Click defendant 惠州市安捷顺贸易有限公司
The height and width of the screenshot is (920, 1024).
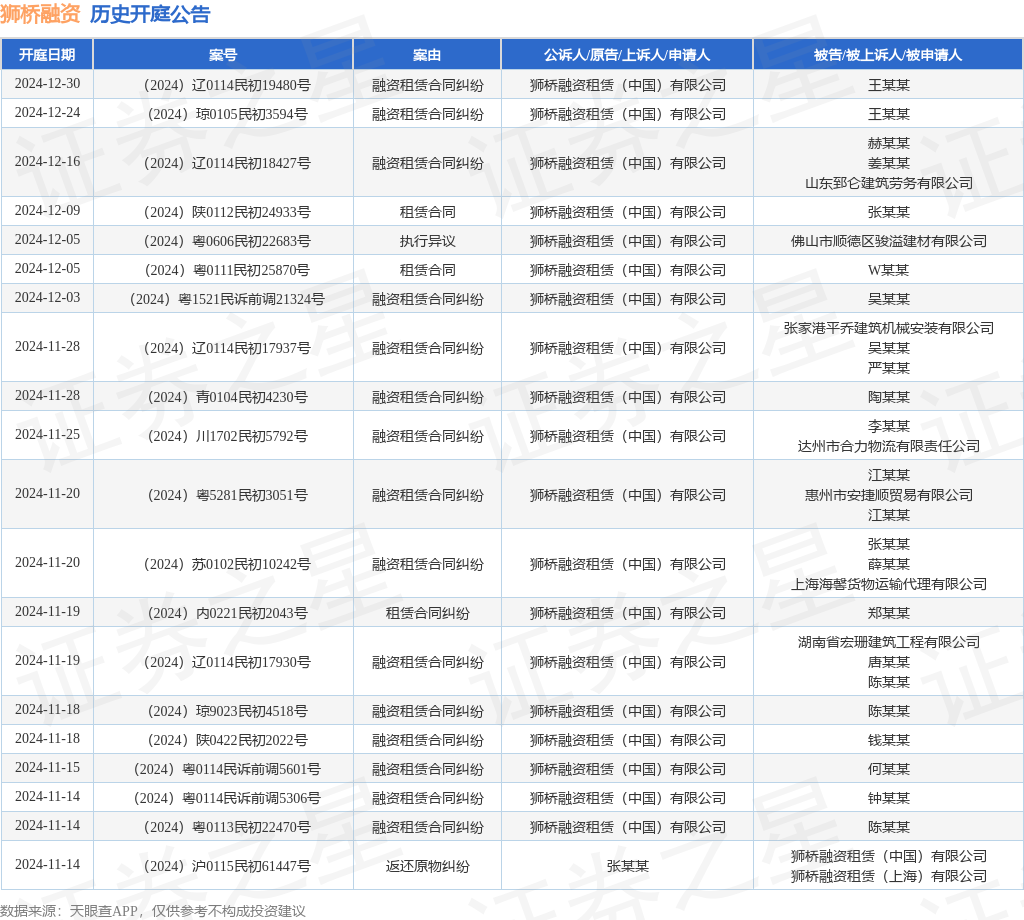tap(889, 495)
